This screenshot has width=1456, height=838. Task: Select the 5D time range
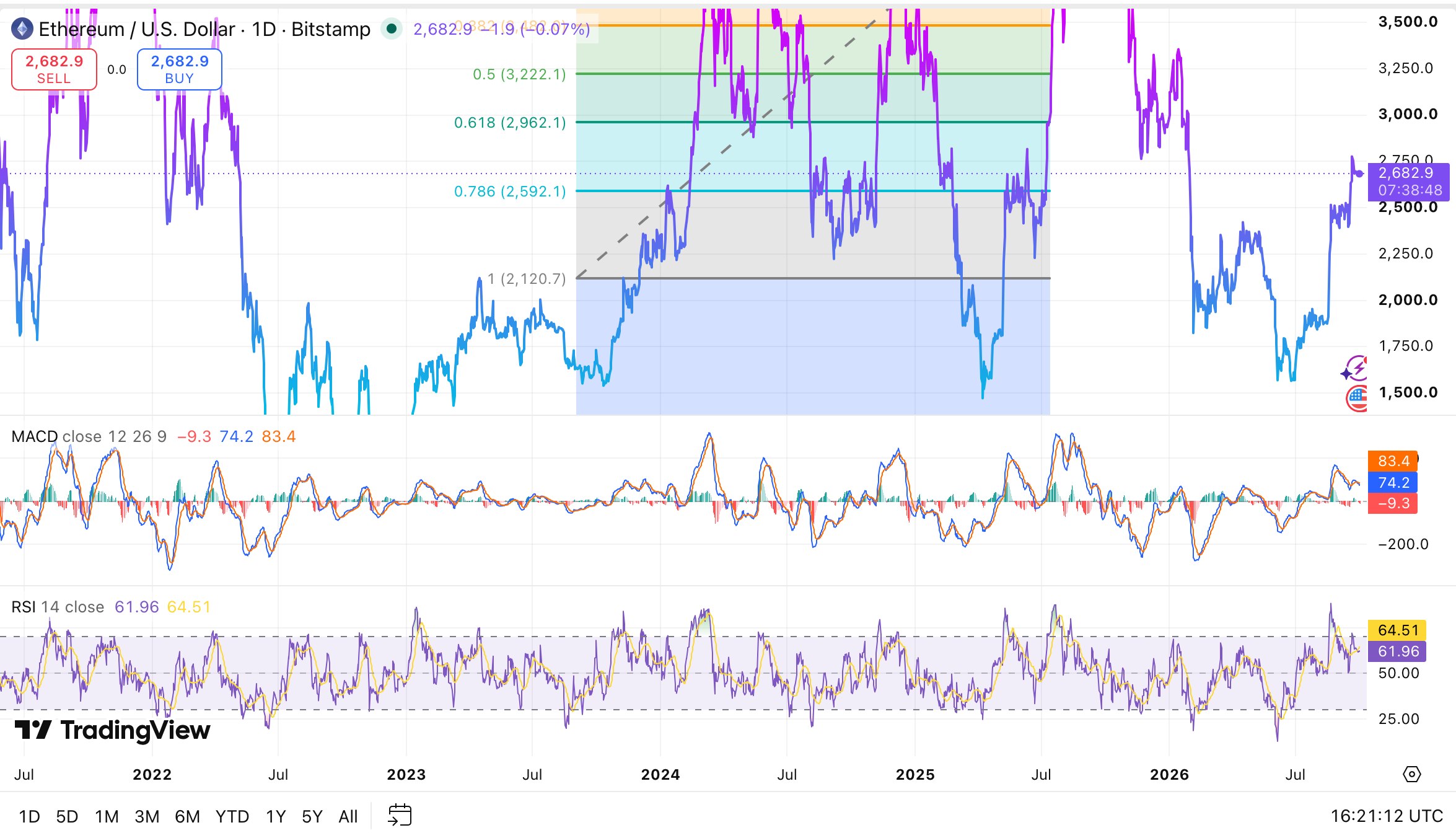click(67, 816)
